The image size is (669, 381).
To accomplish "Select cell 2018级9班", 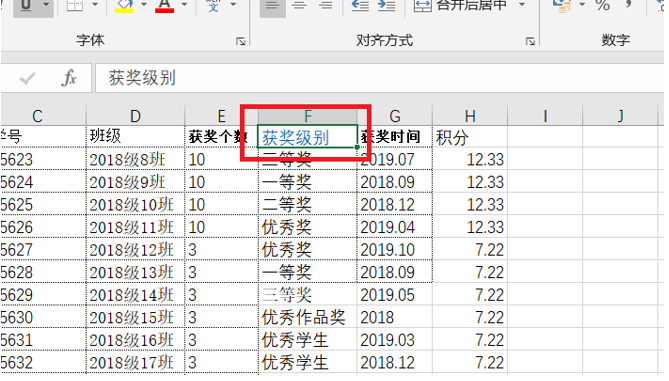I will coord(135,182).
